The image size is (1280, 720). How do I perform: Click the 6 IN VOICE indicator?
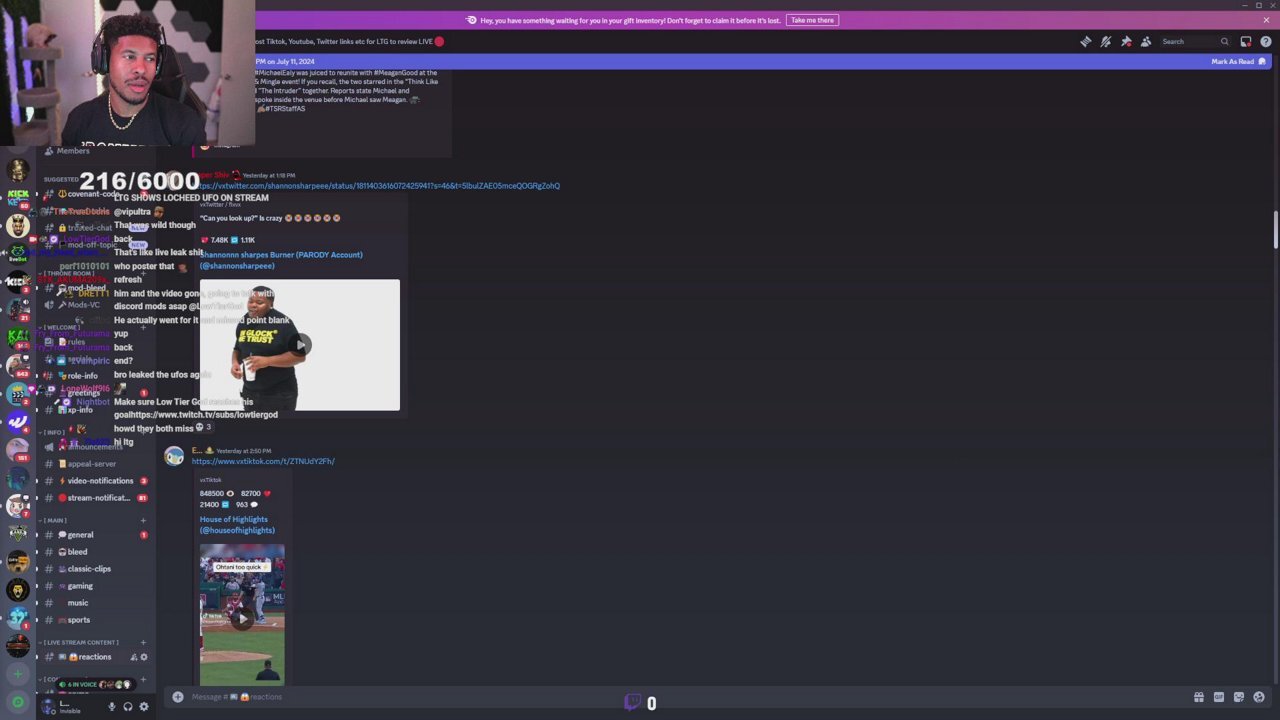(95, 684)
